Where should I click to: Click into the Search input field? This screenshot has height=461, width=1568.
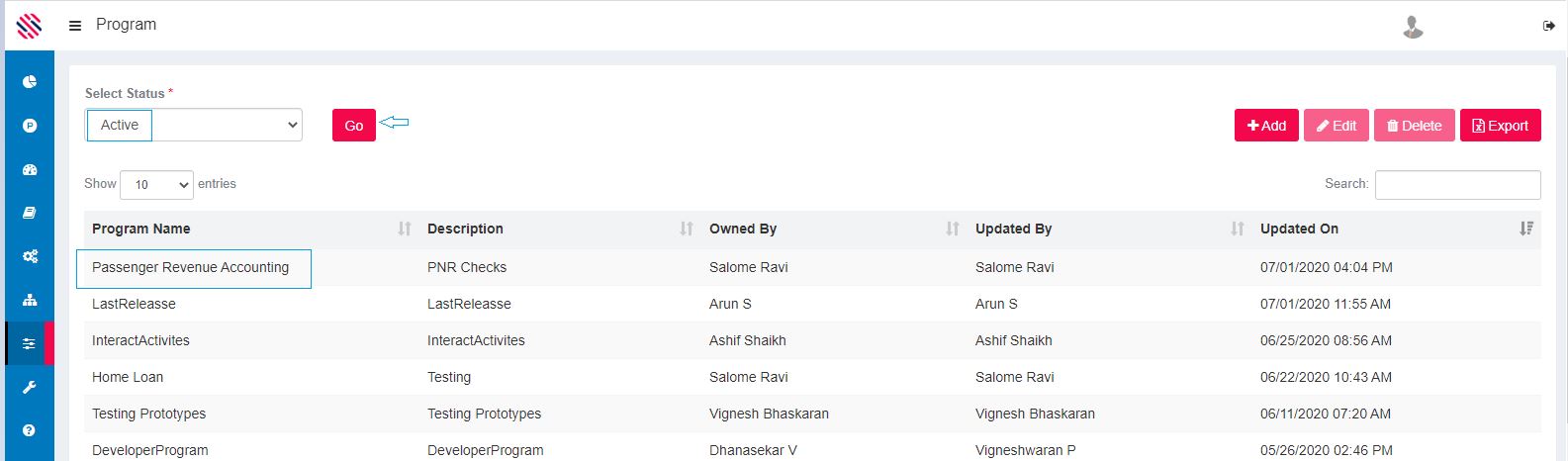click(1457, 185)
